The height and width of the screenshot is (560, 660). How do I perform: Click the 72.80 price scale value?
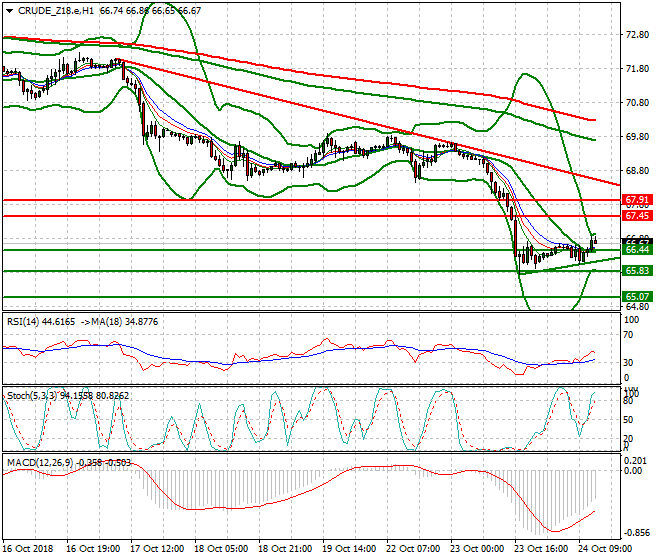(x=637, y=35)
